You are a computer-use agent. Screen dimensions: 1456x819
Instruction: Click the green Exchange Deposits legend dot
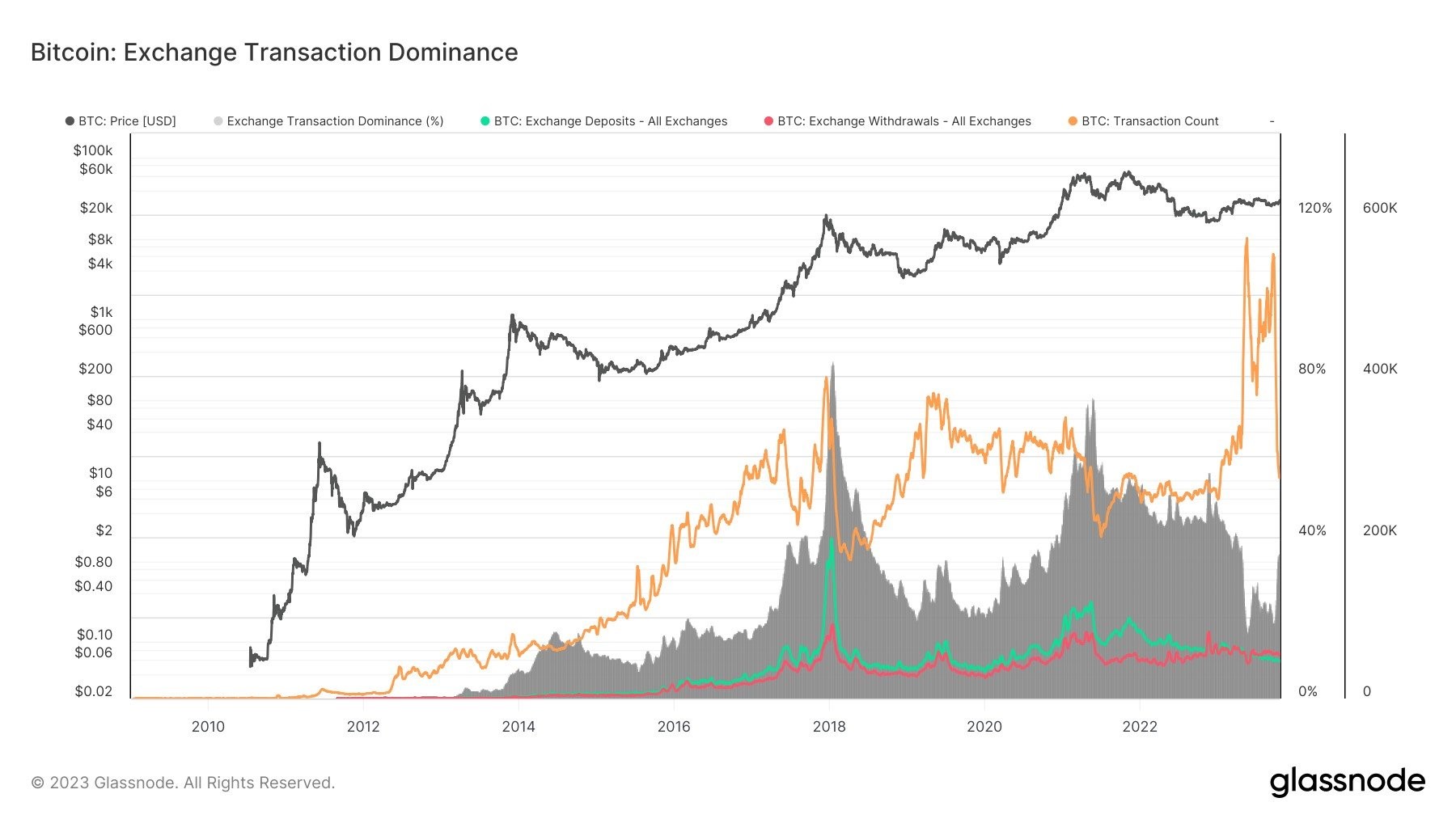484,121
